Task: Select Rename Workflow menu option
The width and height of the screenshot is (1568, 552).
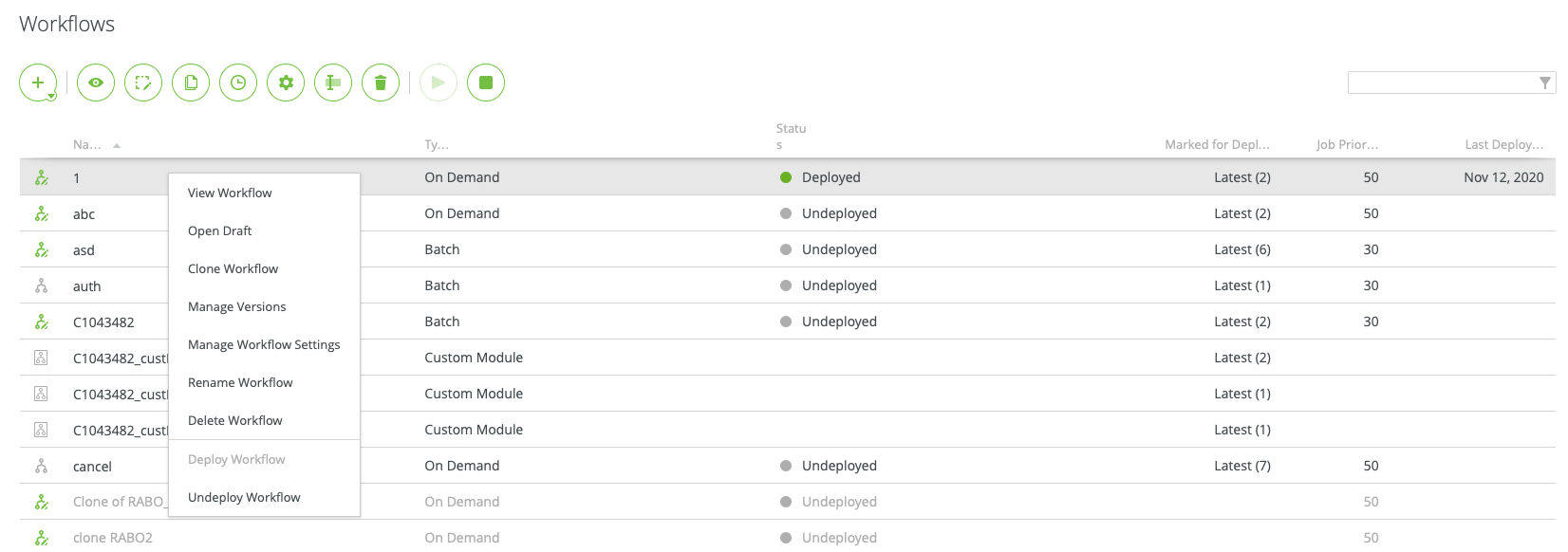Action: [240, 382]
